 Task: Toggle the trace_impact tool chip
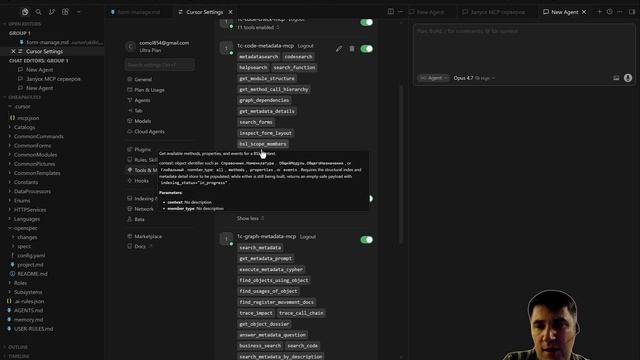(256, 313)
